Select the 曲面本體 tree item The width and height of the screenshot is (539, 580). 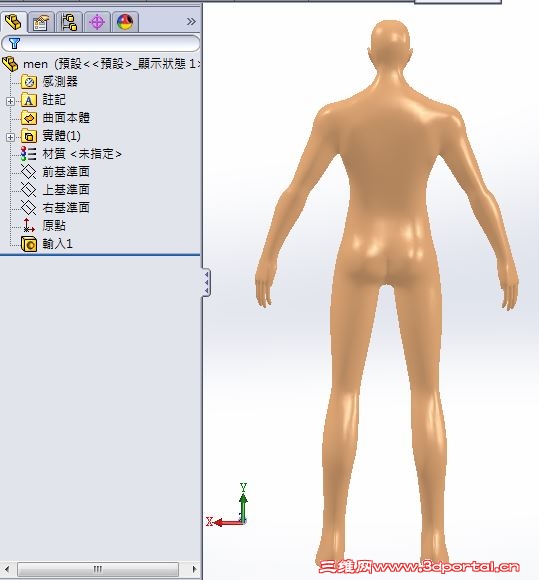(x=66, y=118)
